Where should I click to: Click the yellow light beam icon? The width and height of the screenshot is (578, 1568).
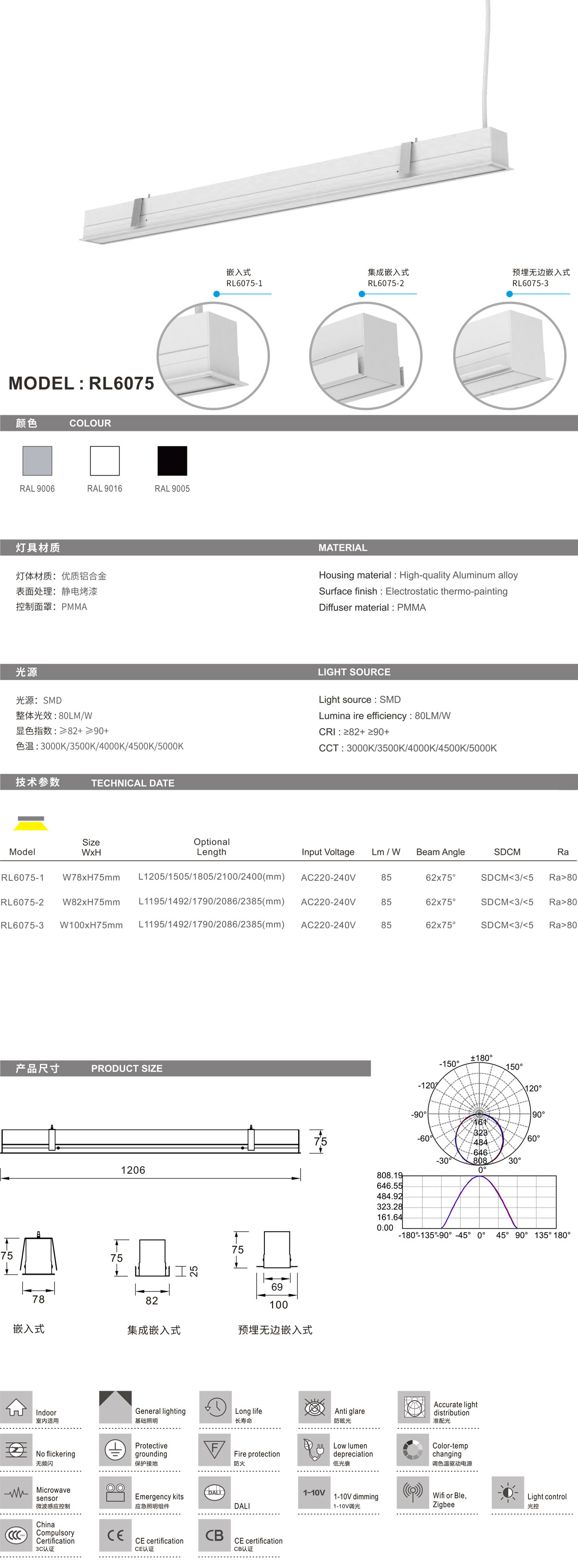coord(30,823)
